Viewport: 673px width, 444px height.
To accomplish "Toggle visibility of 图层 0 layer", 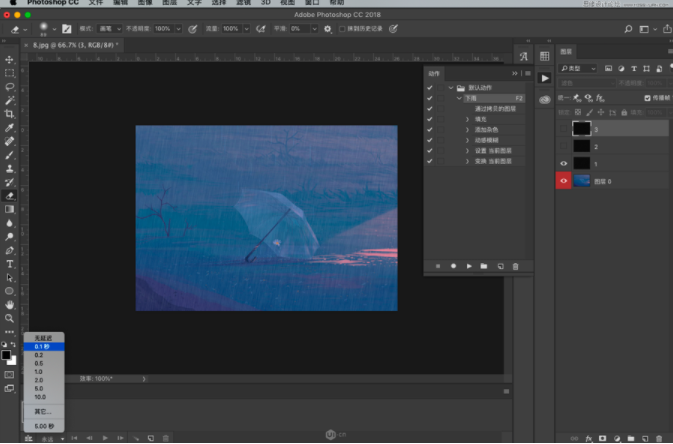I will pyautogui.click(x=564, y=181).
